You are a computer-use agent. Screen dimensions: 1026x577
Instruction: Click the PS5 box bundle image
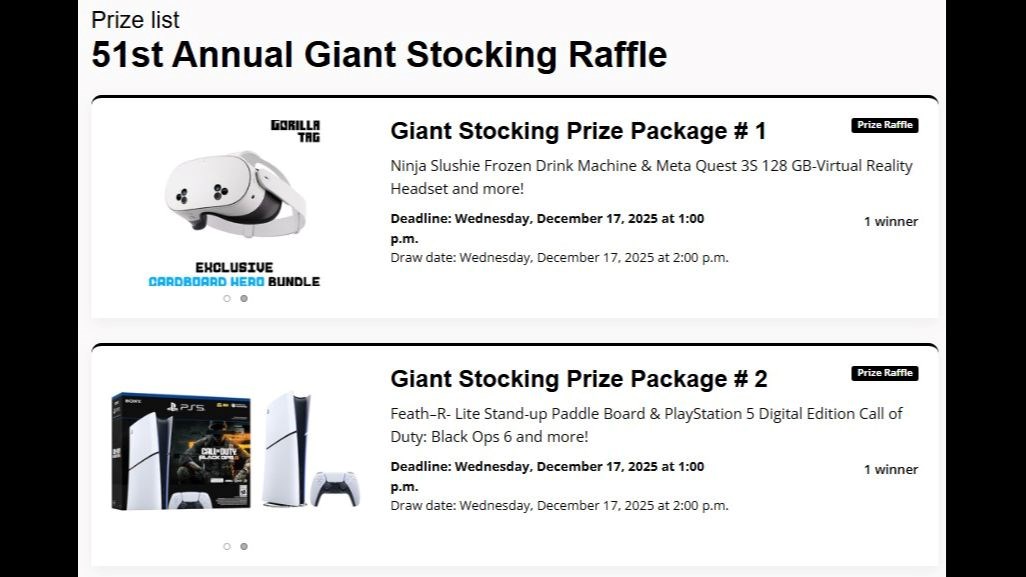181,451
